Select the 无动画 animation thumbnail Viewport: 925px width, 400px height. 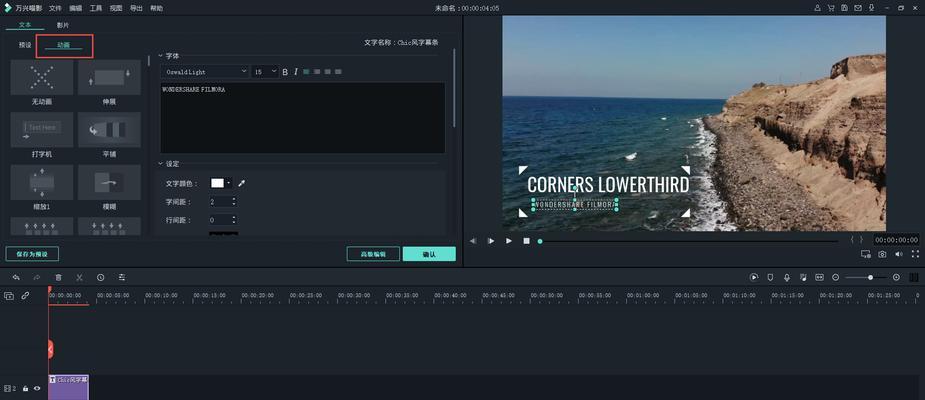pos(42,77)
